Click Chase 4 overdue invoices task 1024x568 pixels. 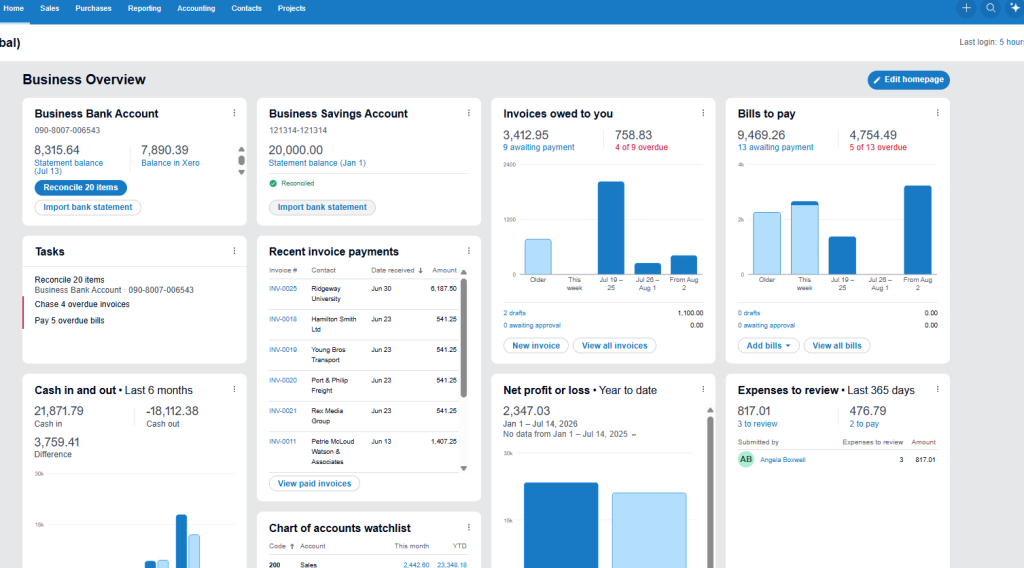82,304
